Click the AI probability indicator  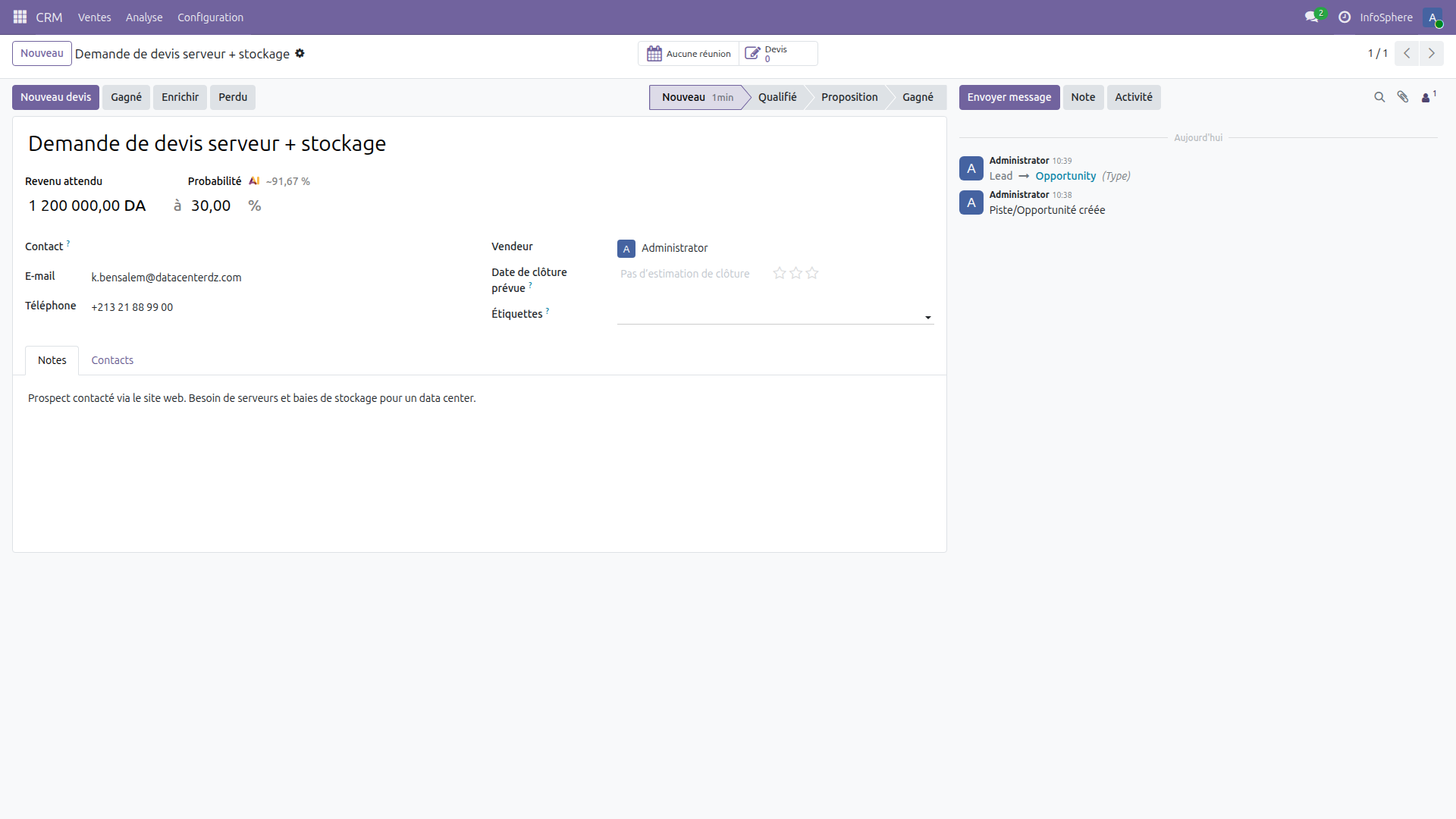pyautogui.click(x=255, y=180)
